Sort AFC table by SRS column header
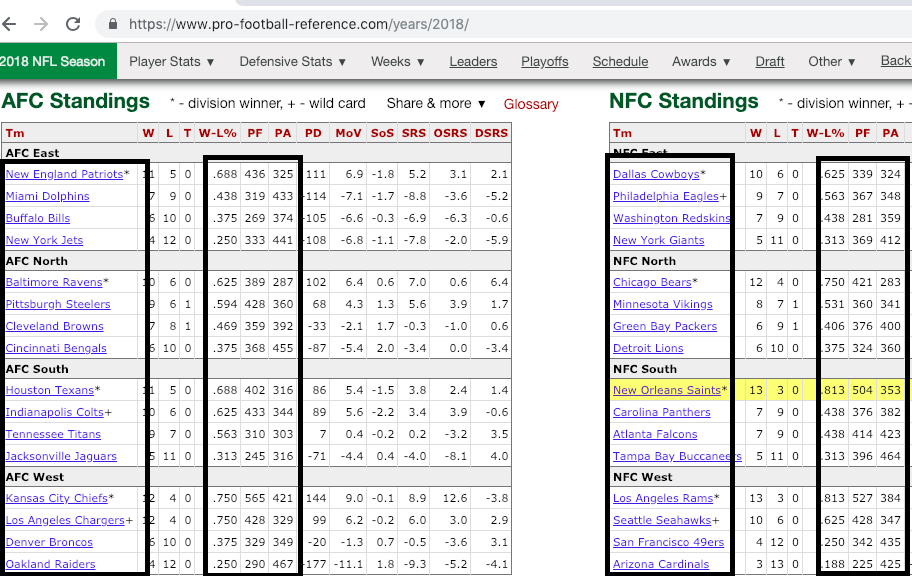 tap(414, 133)
